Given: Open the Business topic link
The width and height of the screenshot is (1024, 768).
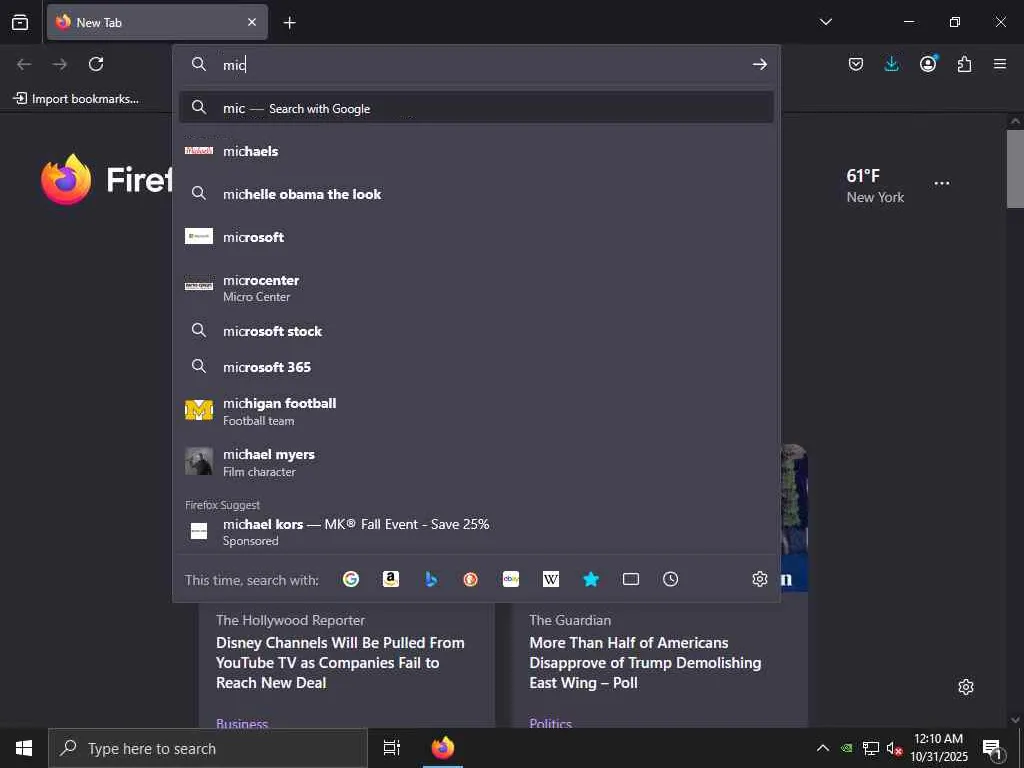Looking at the screenshot, I should pos(242,722).
